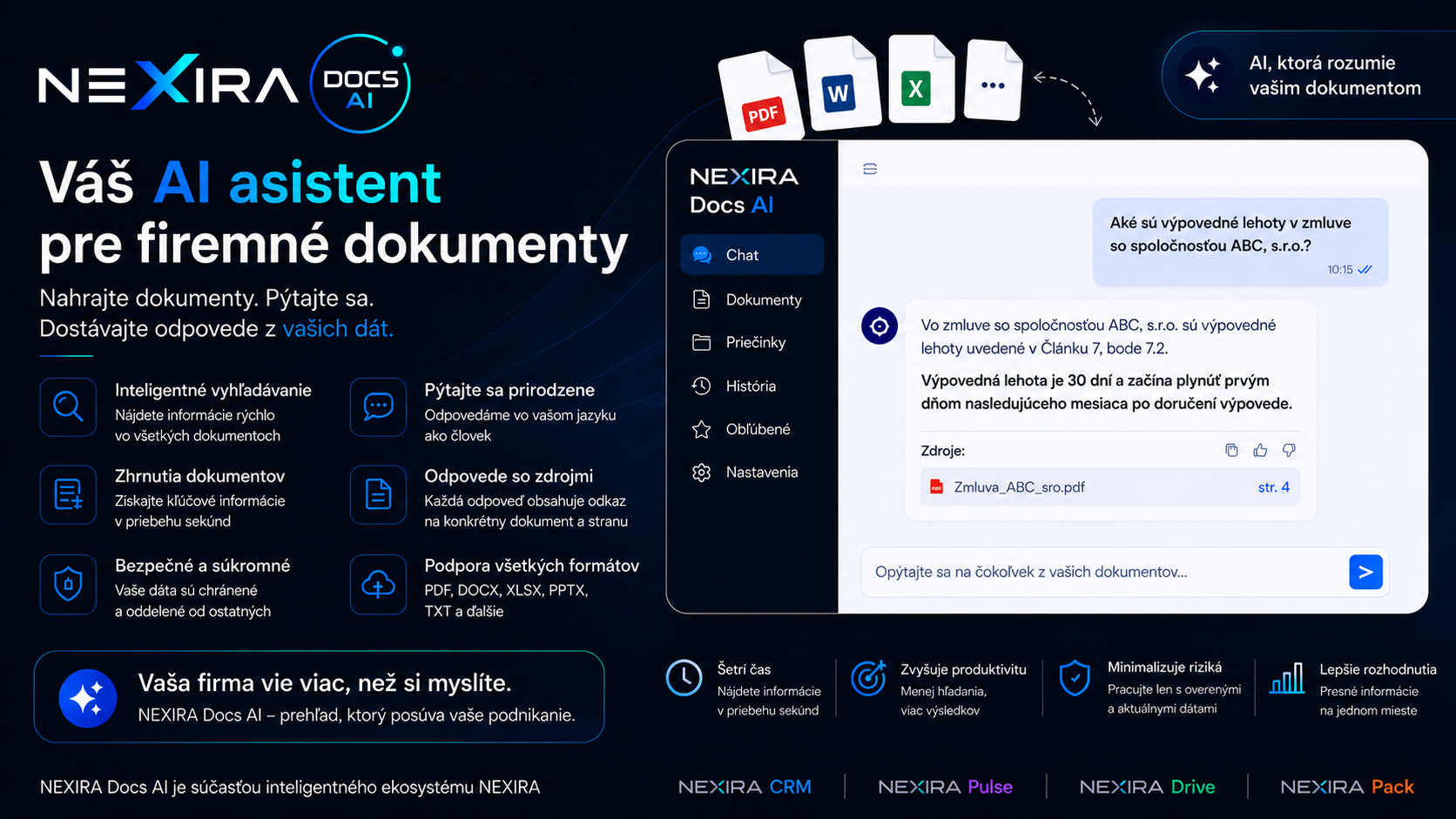Click the 'Lepšie rozhodnutia' heading
This screenshot has height=819, width=1456.
1378,669
